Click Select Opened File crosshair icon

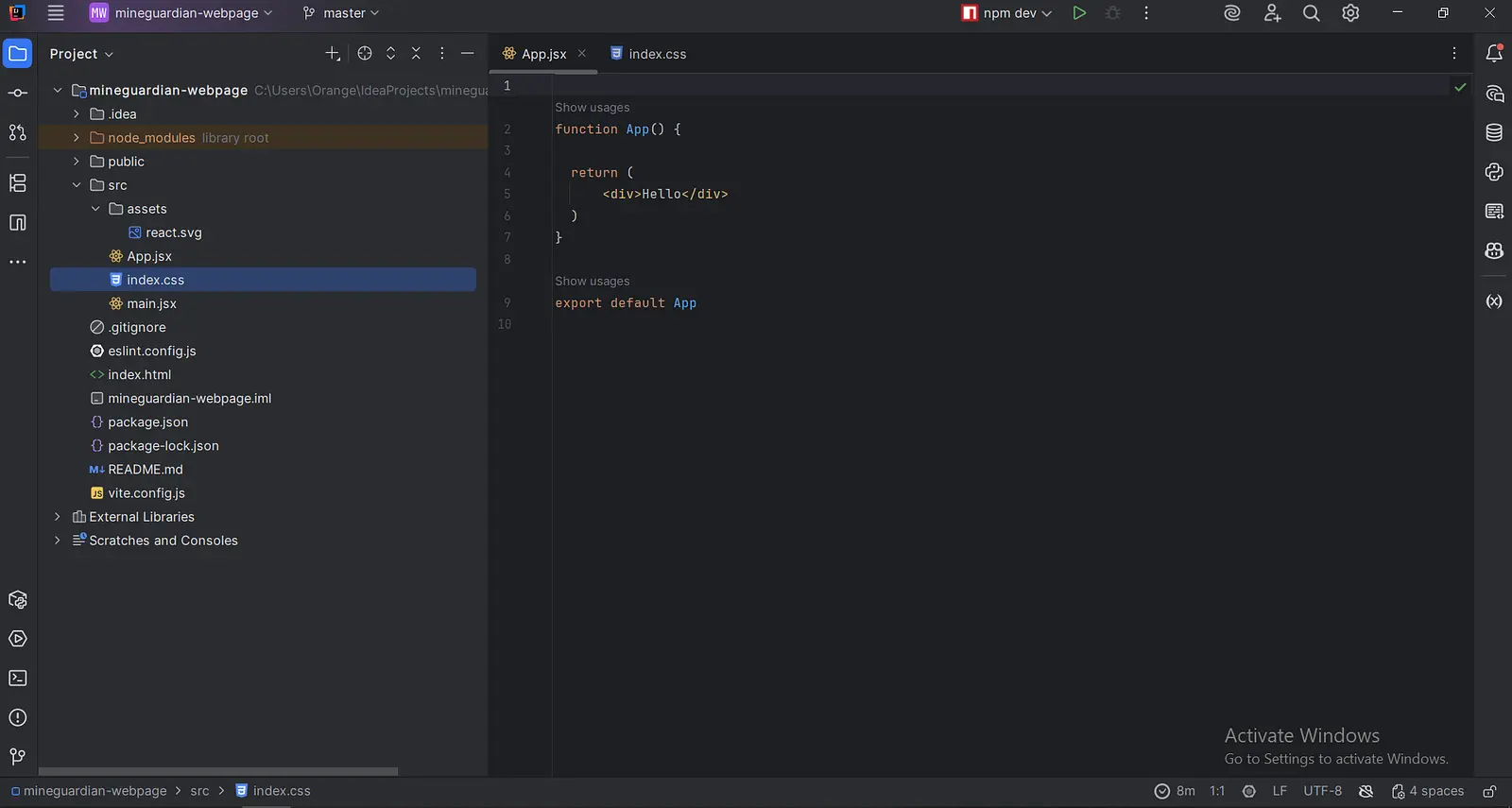(365, 54)
